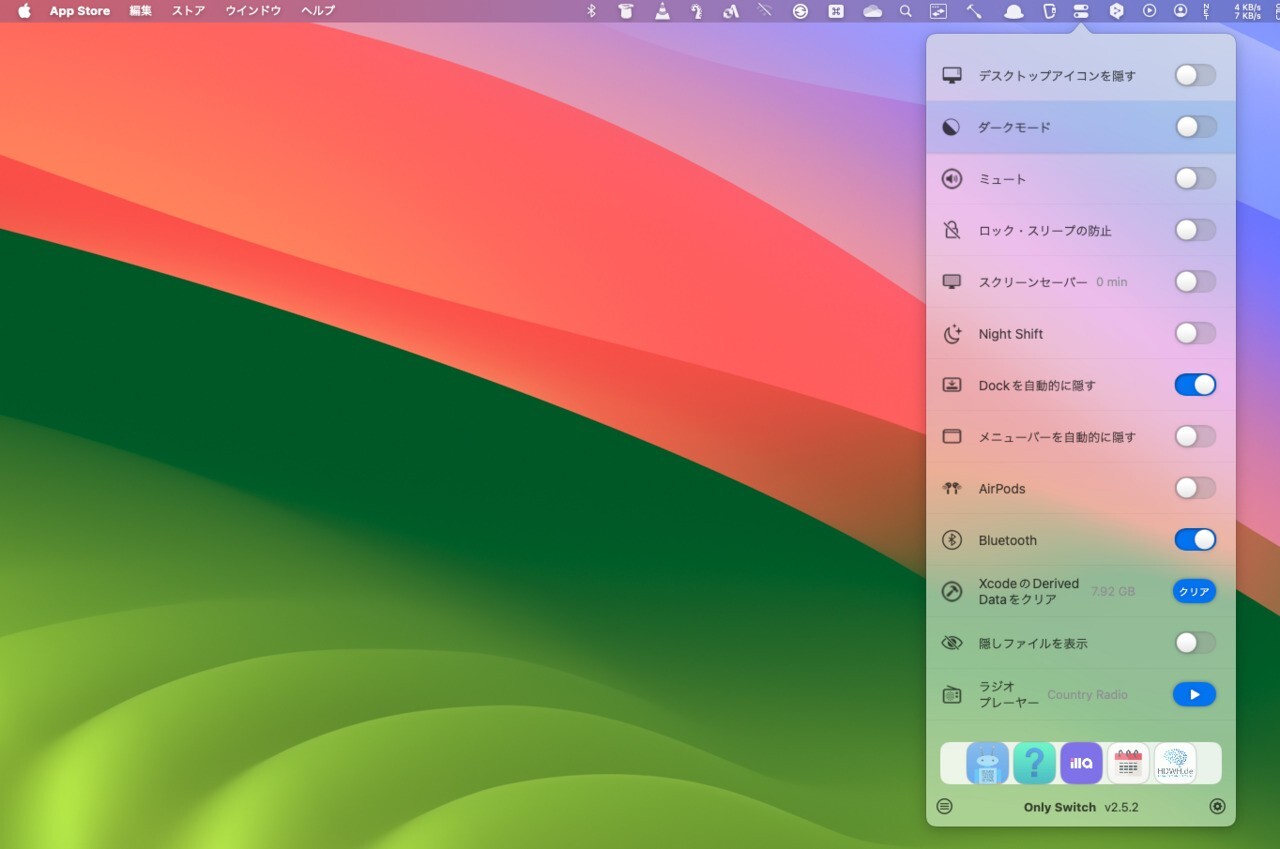Image resolution: width=1280 pixels, height=849 pixels.
Task: Click the Country Radio station name
Action: pos(1087,695)
